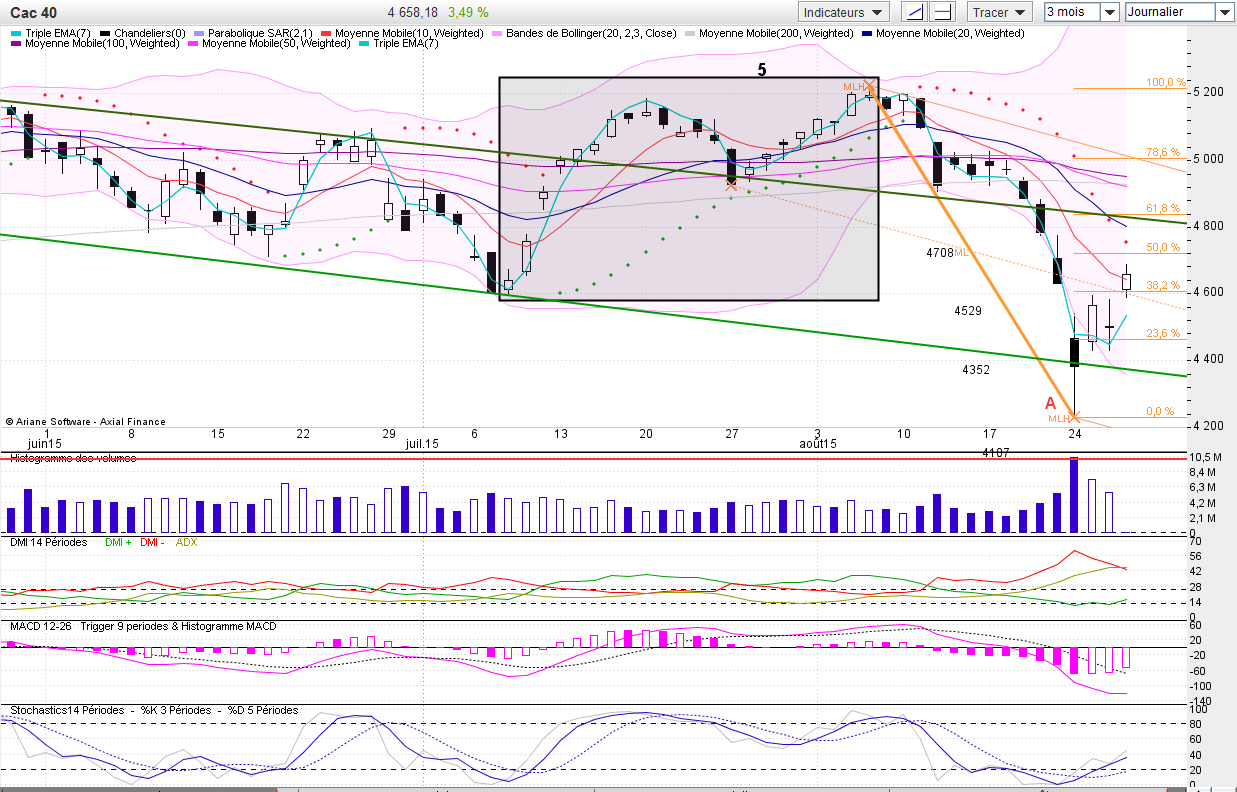
Task: Click the 23,6 % Fibonacci level label
Action: (x=1165, y=333)
